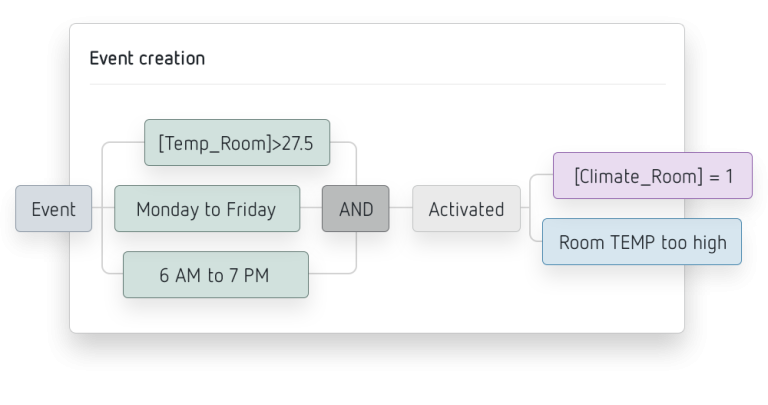The image size is (768, 405).
Task: Select the [Climate_Room] = 1 action block
Action: (653, 175)
